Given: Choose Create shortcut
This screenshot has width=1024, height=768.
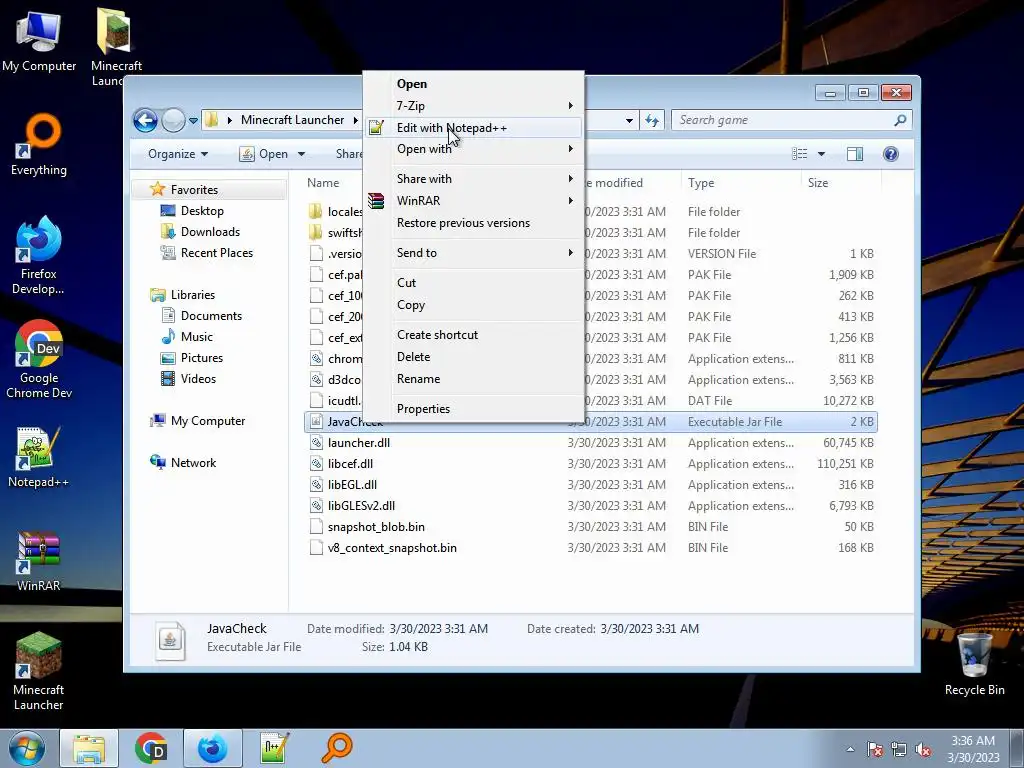Looking at the screenshot, I should [473, 334].
